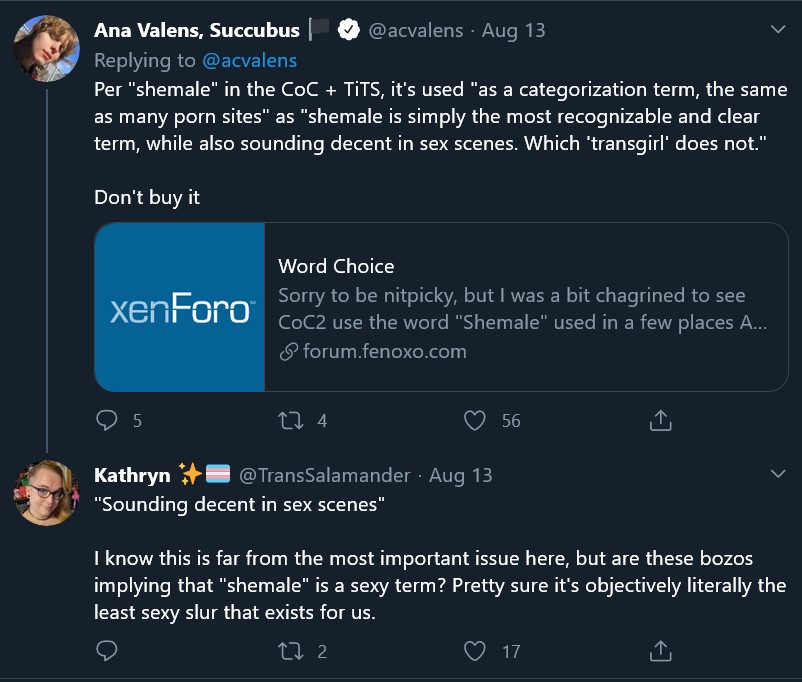
Task: Share Kathryn's tweet
Action: pos(660,651)
